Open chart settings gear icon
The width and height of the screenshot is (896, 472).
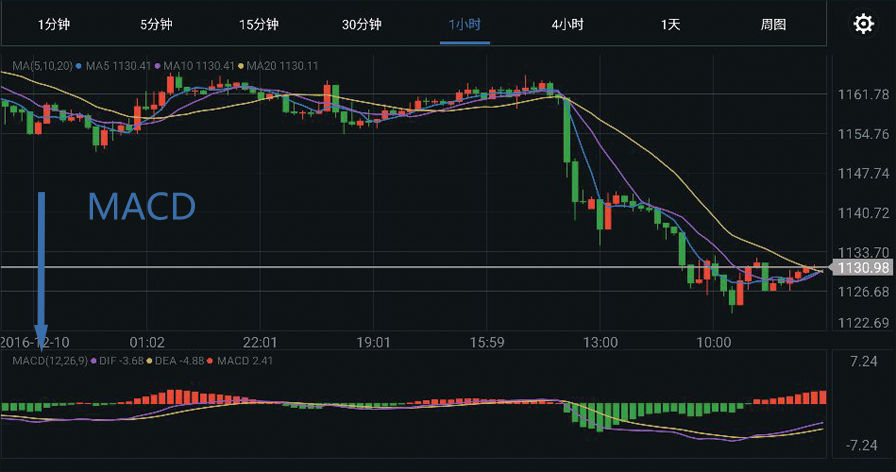coord(863,24)
